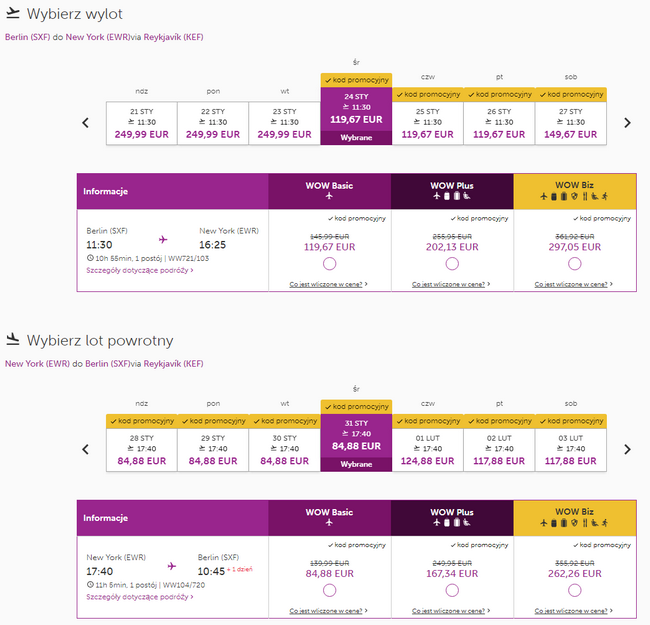The image size is (650, 625).
Task: Click the landing plane icon beside Wybierz lot powrotny
Action: tap(13, 339)
